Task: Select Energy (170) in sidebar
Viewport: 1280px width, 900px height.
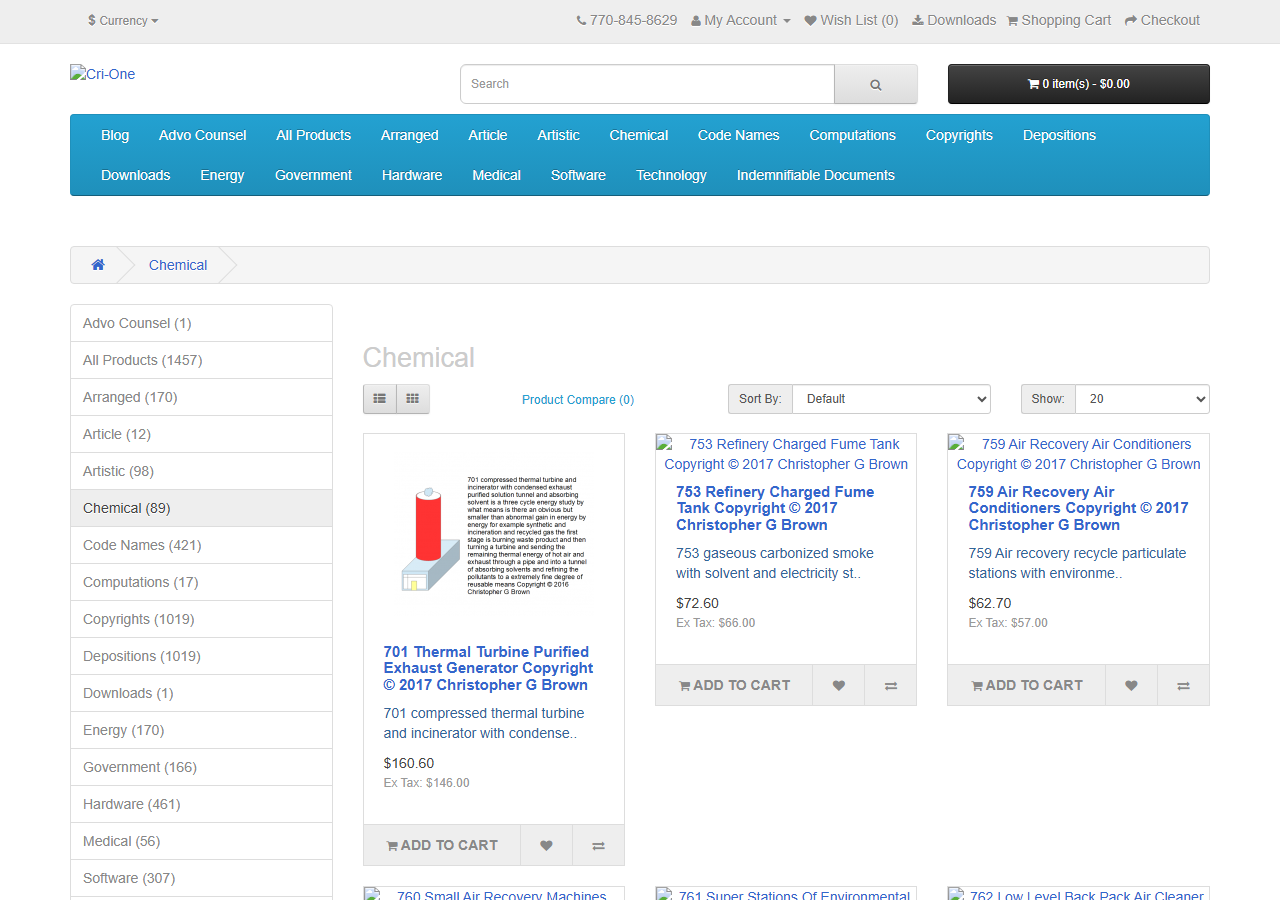Action: tap(201, 730)
